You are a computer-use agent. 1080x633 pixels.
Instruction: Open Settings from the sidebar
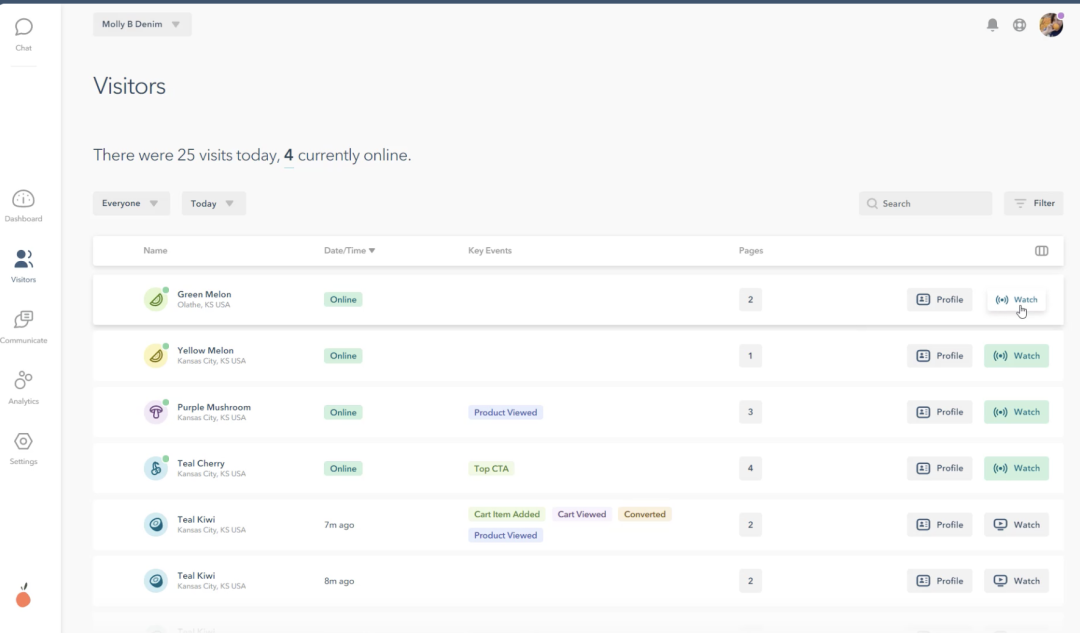24,447
